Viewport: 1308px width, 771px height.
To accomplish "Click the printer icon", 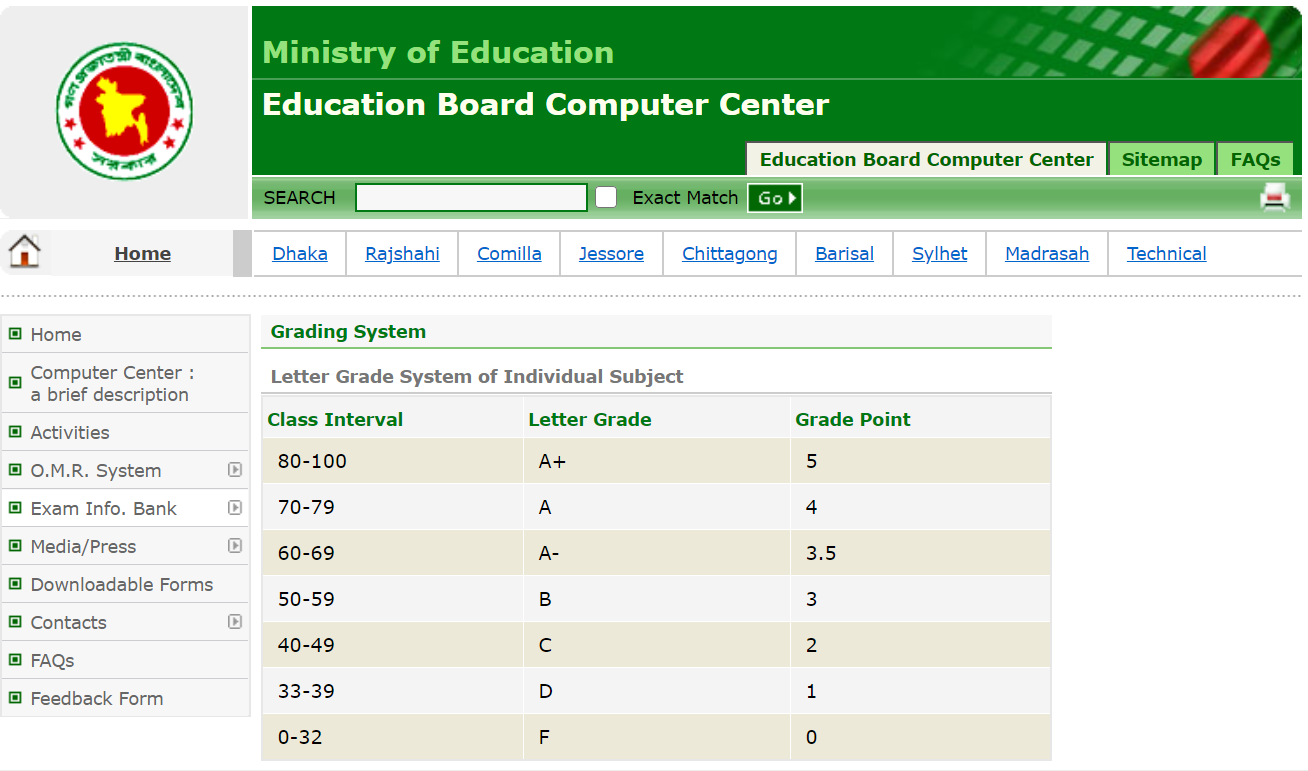I will [1275, 198].
